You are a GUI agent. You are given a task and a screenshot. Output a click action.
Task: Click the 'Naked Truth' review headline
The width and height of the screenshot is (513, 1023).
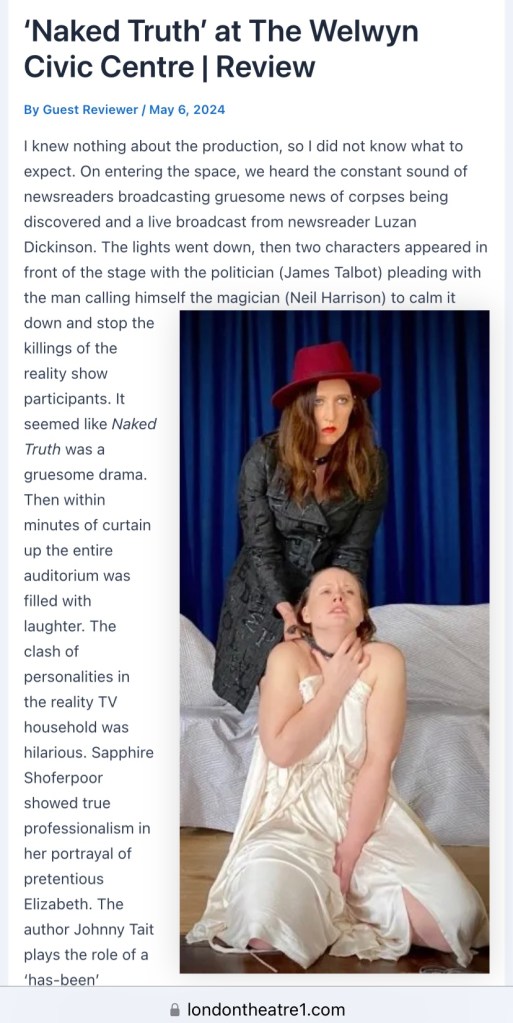[221, 48]
